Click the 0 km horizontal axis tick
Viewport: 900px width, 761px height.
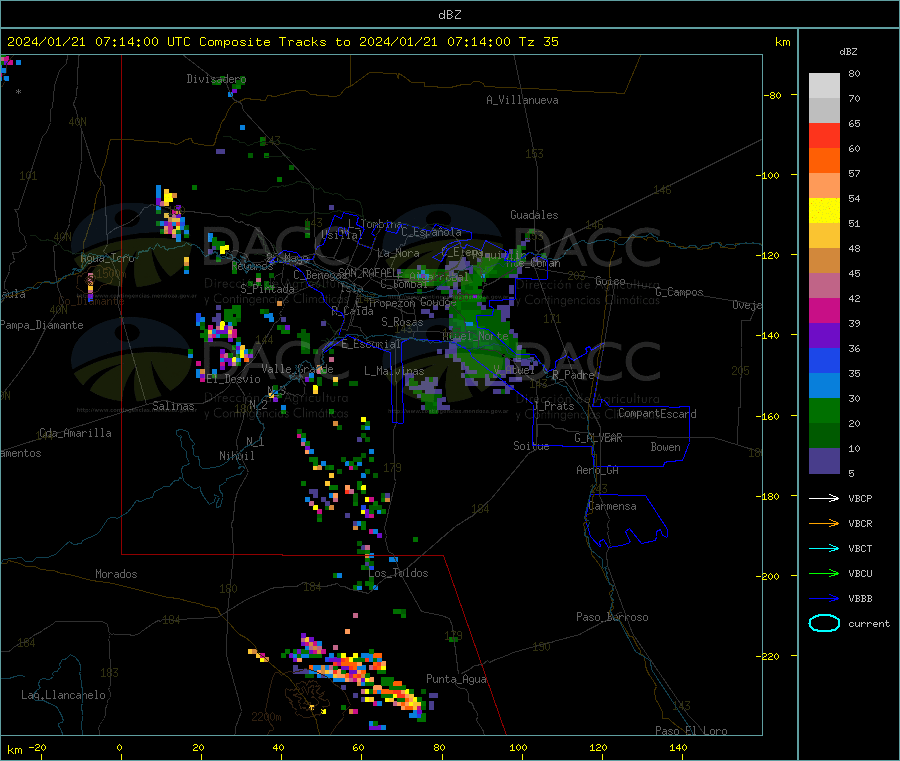(x=119, y=747)
